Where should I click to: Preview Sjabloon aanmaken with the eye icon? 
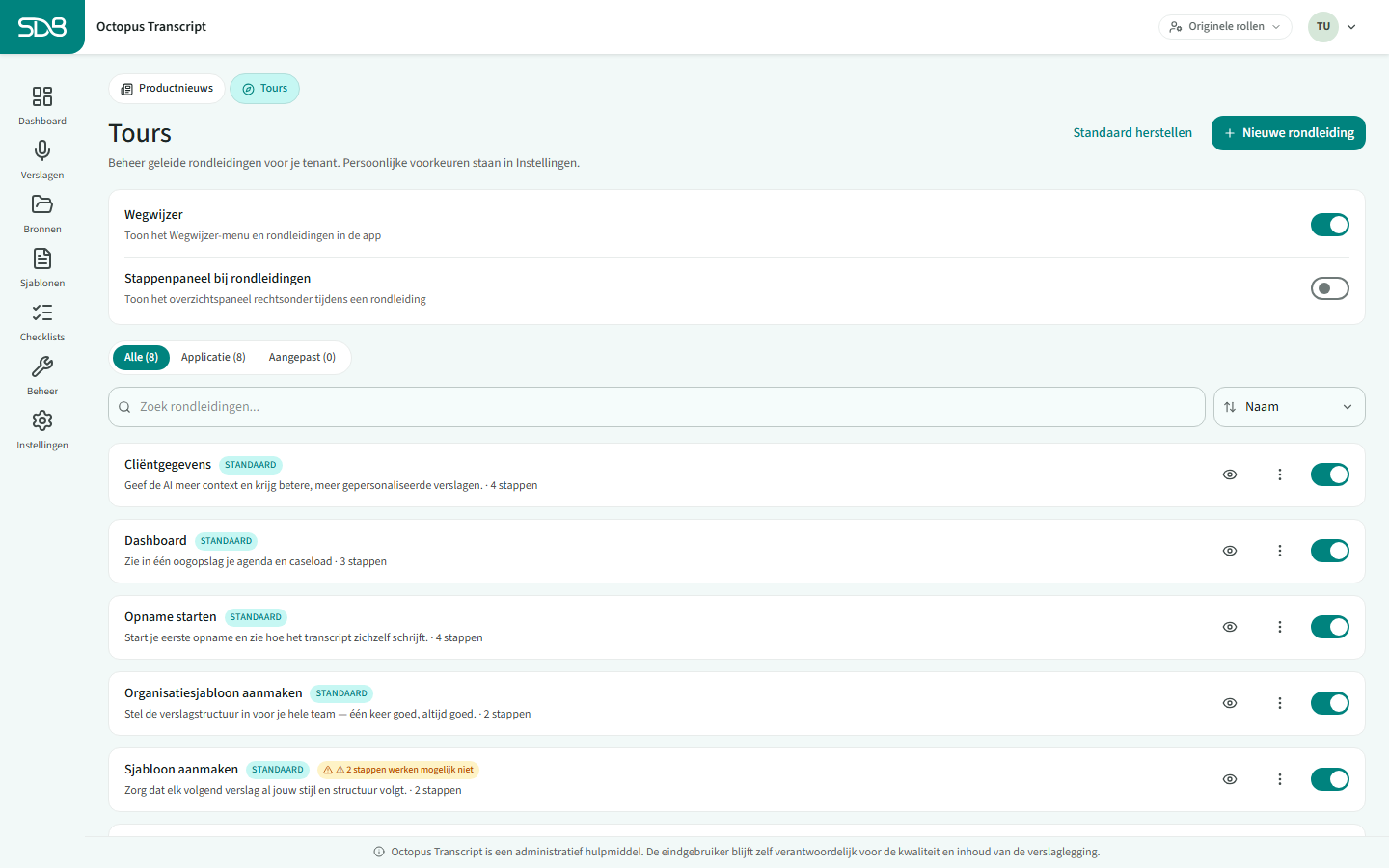point(1230,779)
